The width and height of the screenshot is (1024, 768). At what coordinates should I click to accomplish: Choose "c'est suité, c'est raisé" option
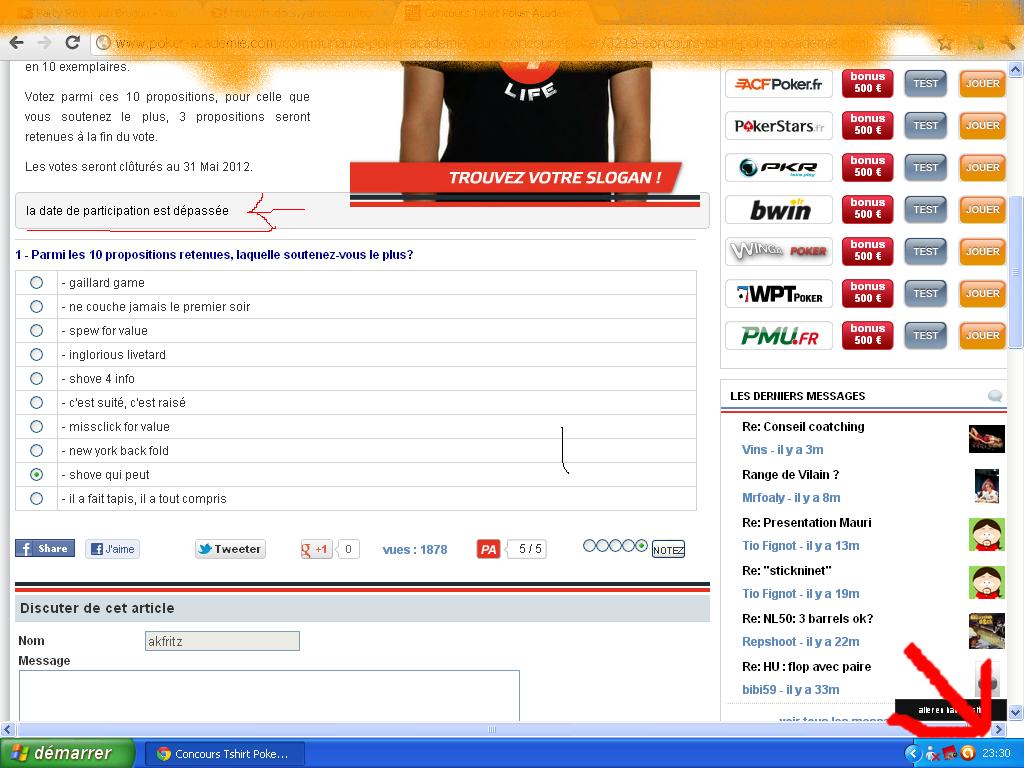[x=37, y=403]
